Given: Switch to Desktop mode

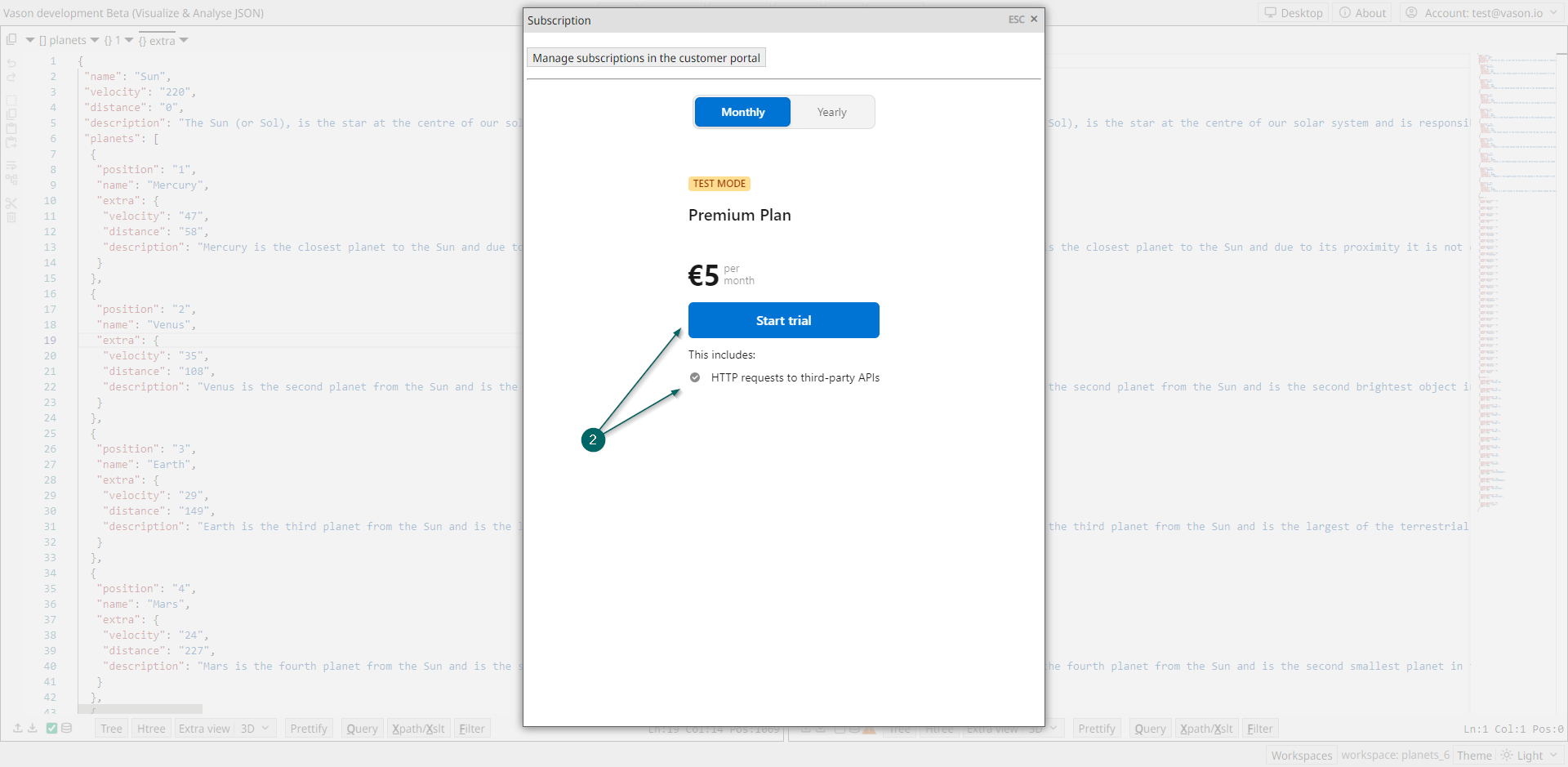Looking at the screenshot, I should point(1293,12).
